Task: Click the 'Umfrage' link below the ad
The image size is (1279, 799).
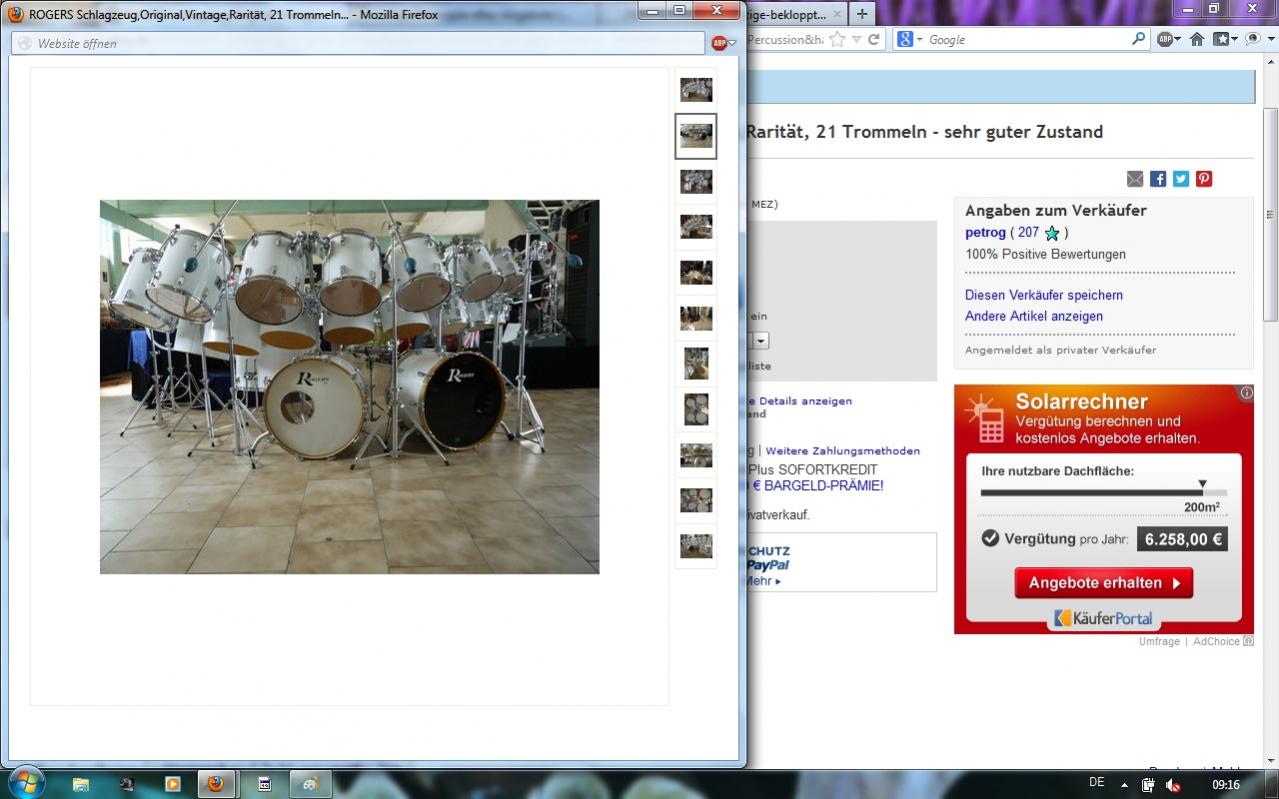Action: point(1159,642)
